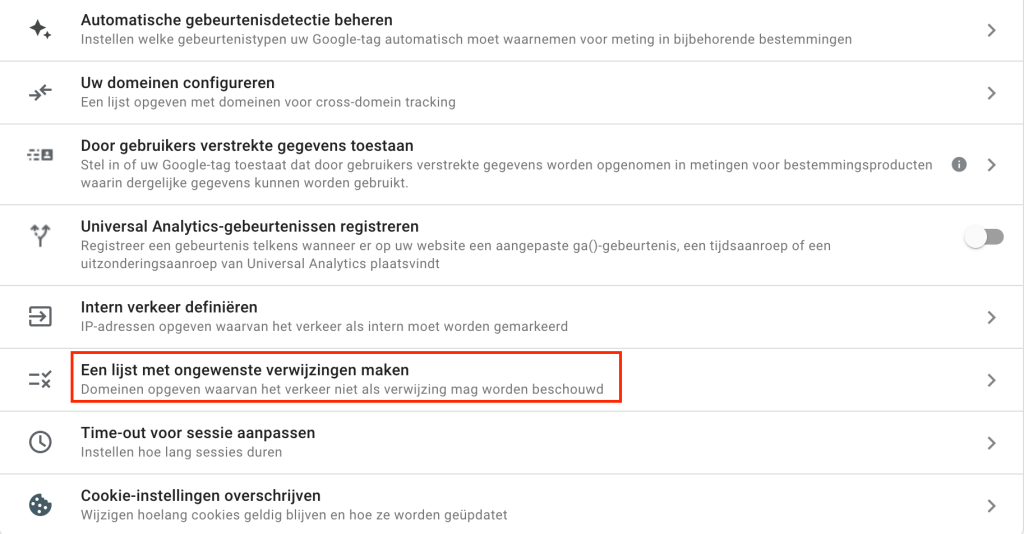Click the info icon for user-provided data
This screenshot has height=534, width=1024.
959,164
